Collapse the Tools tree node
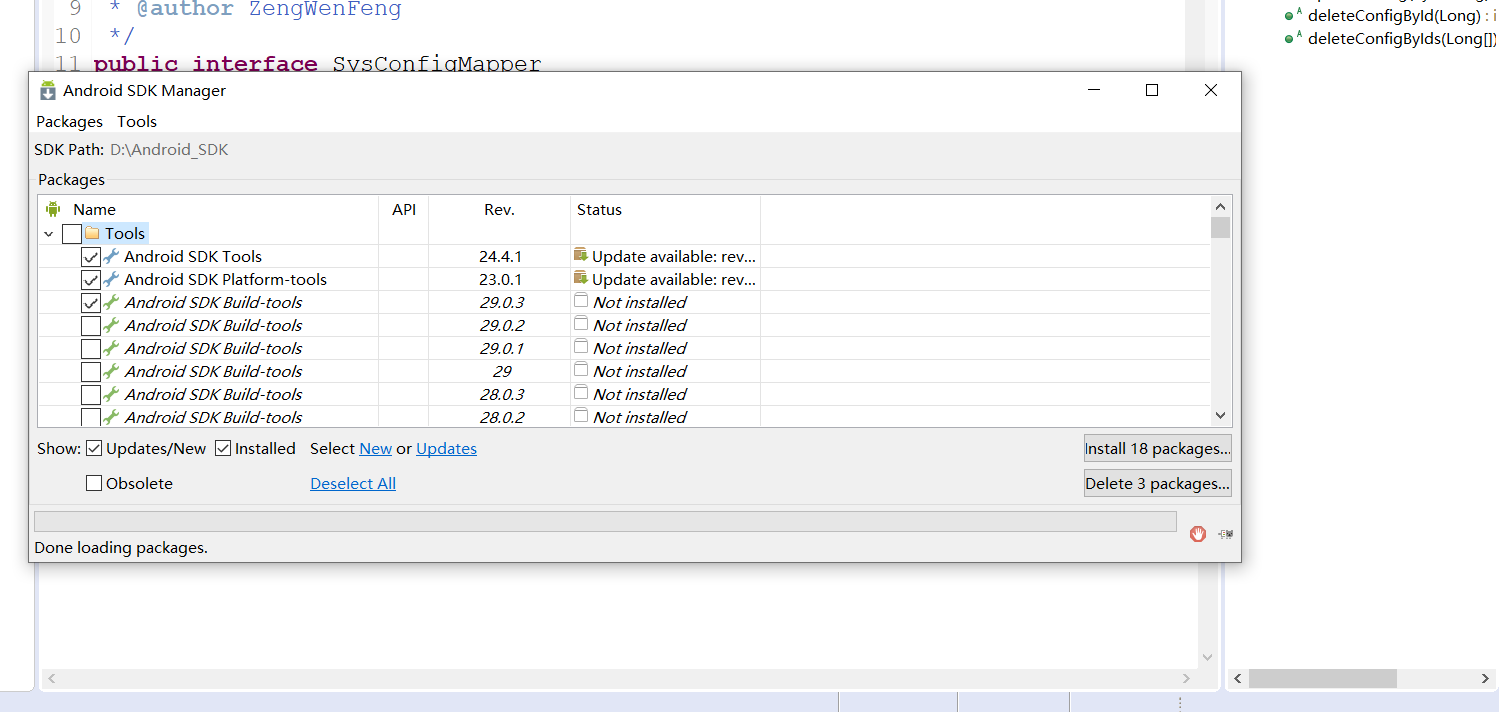Viewport: 1499px width, 712px height. click(48, 234)
